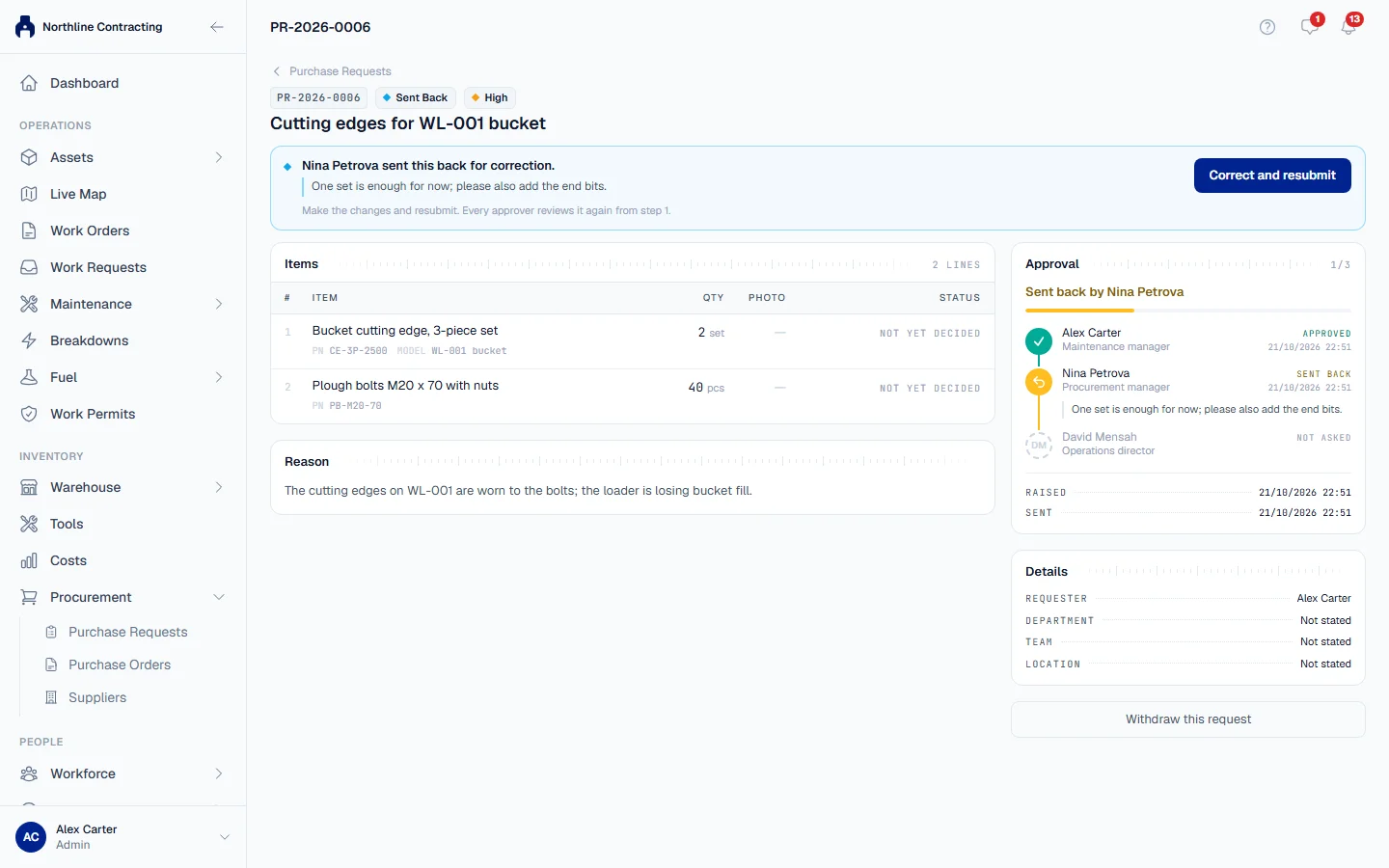Open the help question-mark icon
Image resolution: width=1389 pixels, height=868 pixels.
(1267, 27)
